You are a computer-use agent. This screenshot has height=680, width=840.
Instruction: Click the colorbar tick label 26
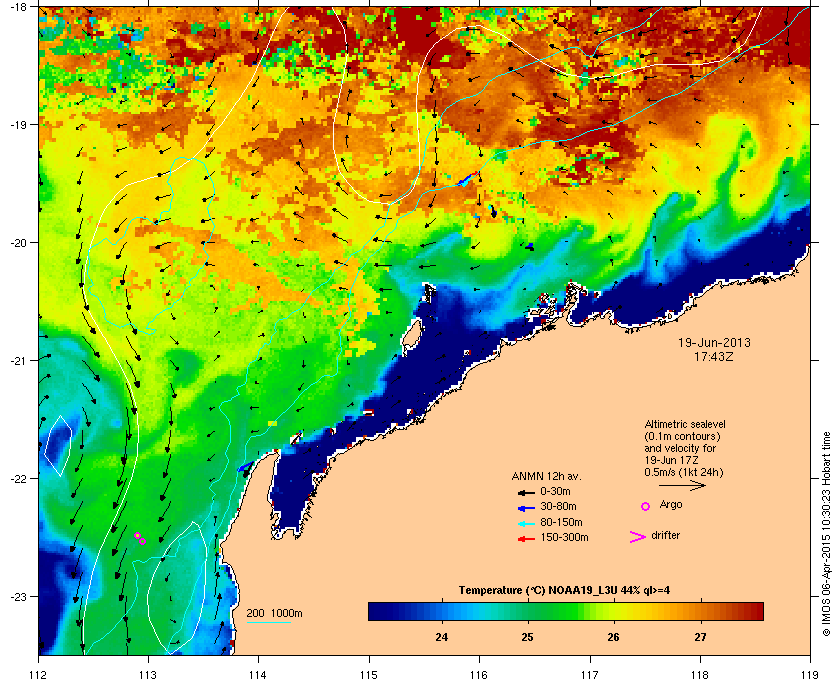tap(613, 637)
